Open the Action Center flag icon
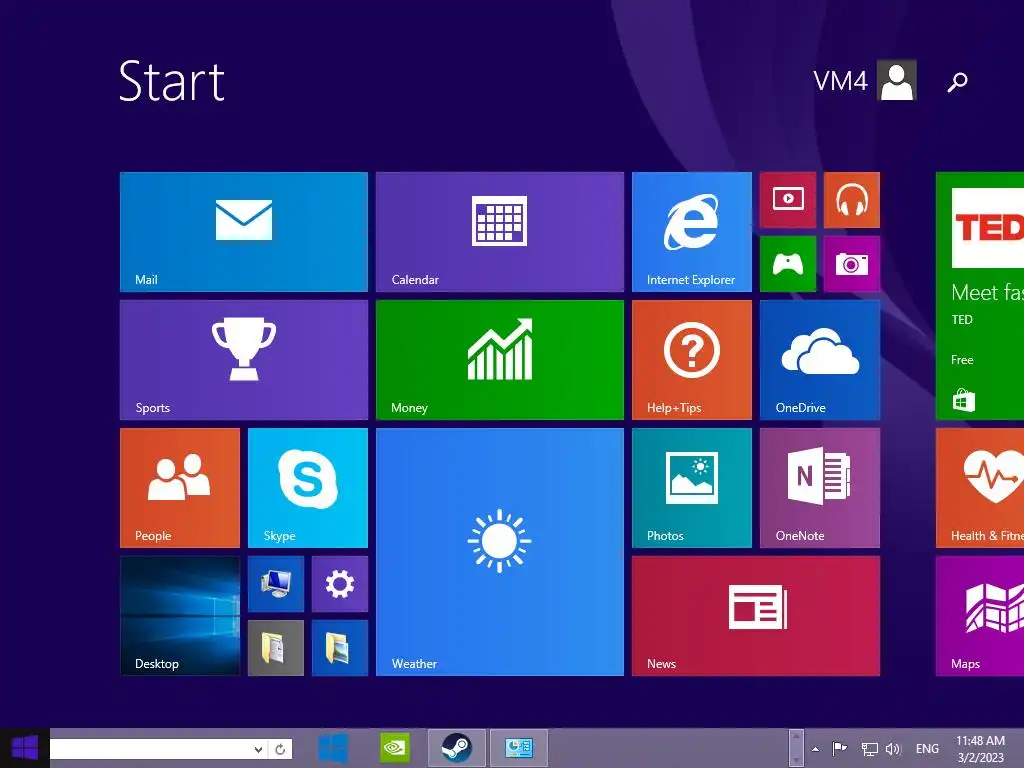The image size is (1024, 768). point(840,749)
